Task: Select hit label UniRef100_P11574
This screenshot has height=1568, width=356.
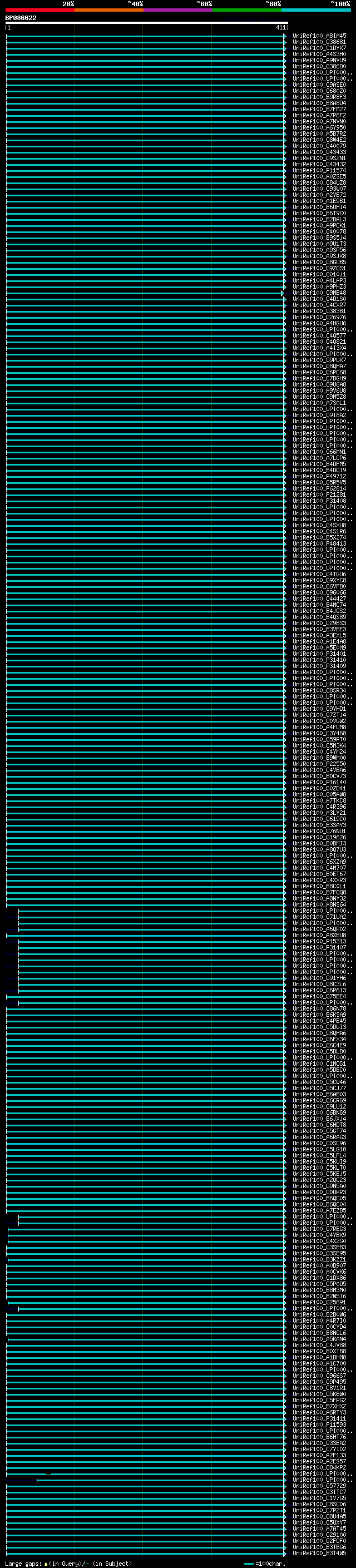Action: [x=319, y=171]
